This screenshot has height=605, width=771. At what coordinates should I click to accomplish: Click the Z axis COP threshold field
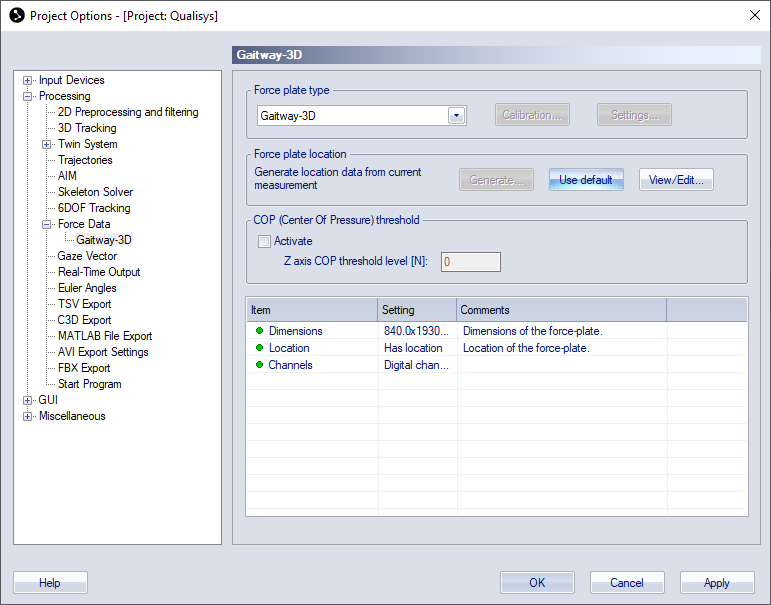pyautogui.click(x=471, y=262)
